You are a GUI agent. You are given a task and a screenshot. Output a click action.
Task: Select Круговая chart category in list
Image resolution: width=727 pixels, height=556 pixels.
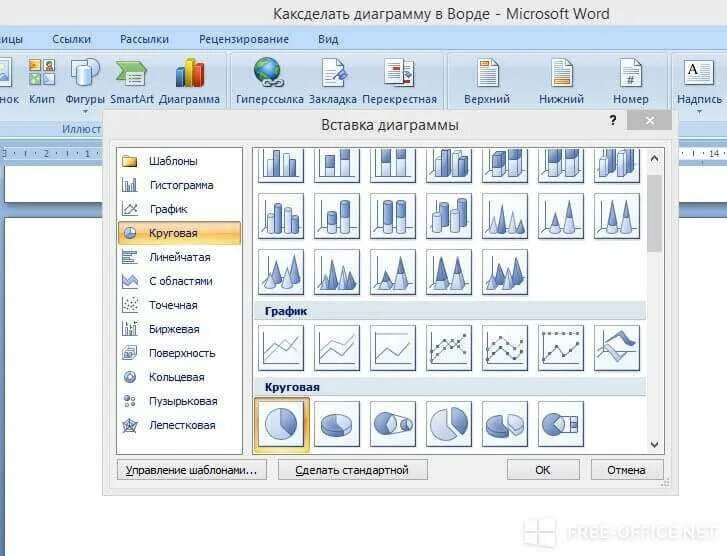pyautogui.click(x=179, y=233)
